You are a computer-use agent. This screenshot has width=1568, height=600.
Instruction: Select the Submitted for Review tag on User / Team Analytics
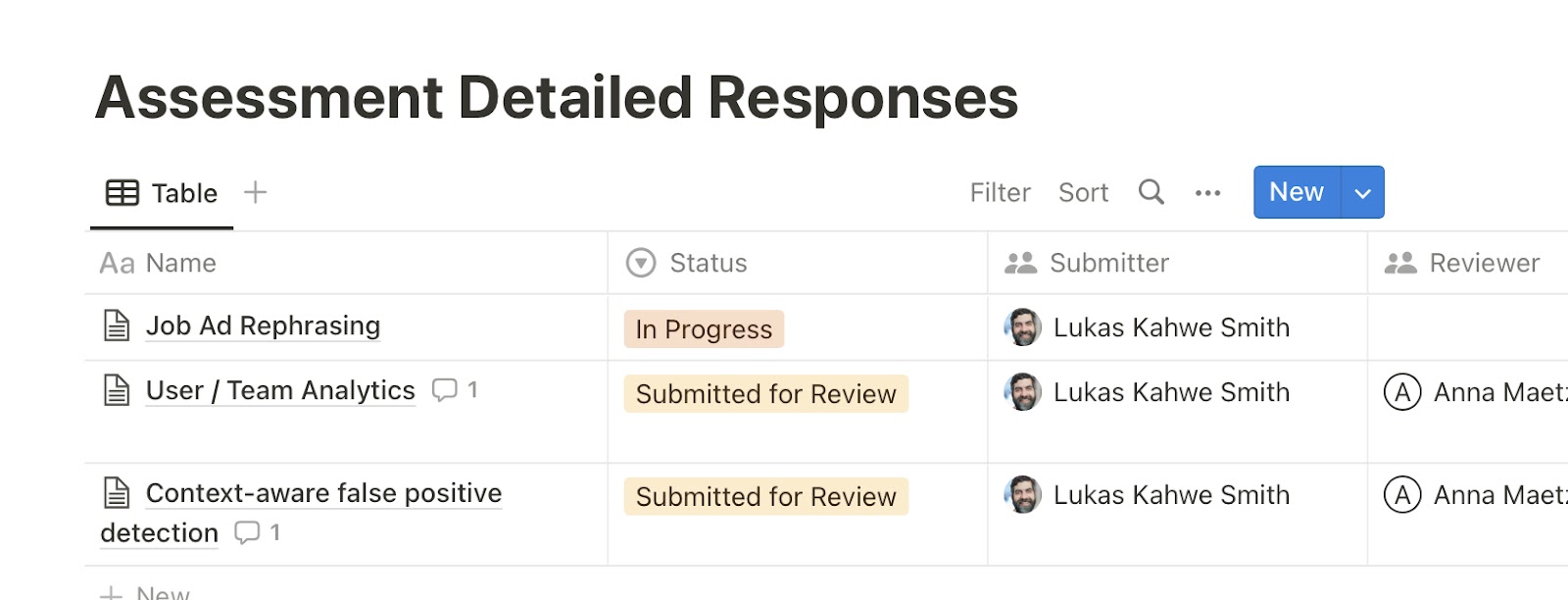(765, 394)
